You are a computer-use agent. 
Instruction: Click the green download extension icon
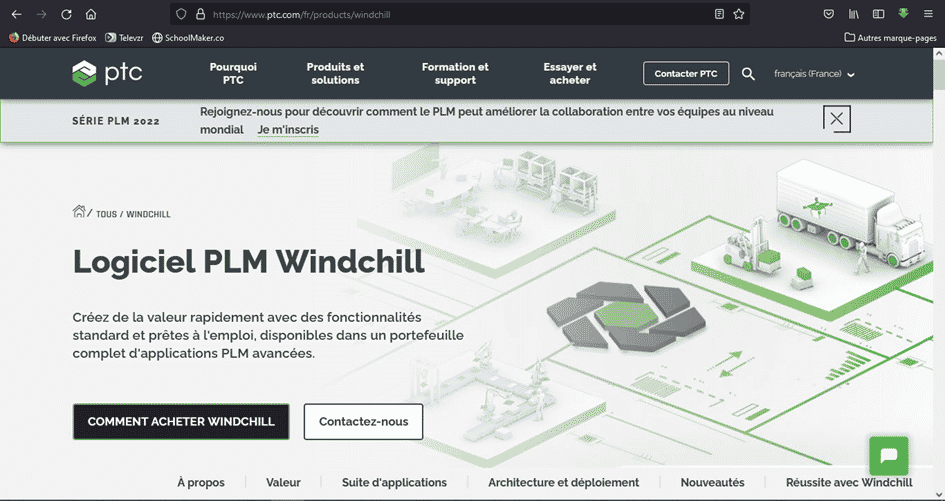point(903,13)
